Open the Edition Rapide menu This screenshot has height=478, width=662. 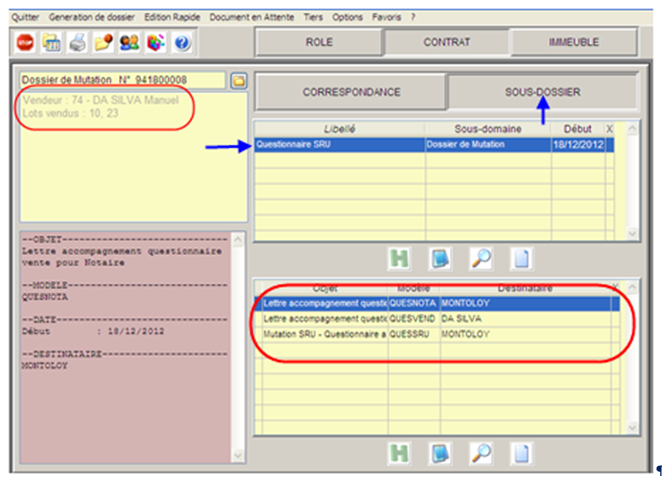171,17
